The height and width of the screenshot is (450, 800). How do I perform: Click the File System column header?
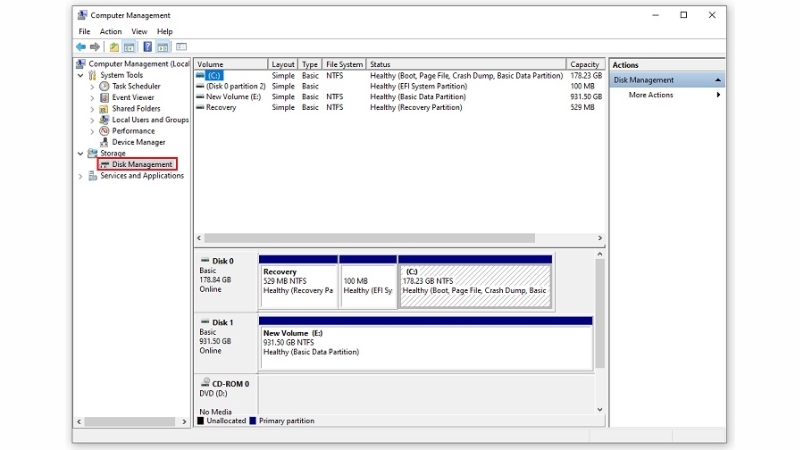(x=344, y=65)
